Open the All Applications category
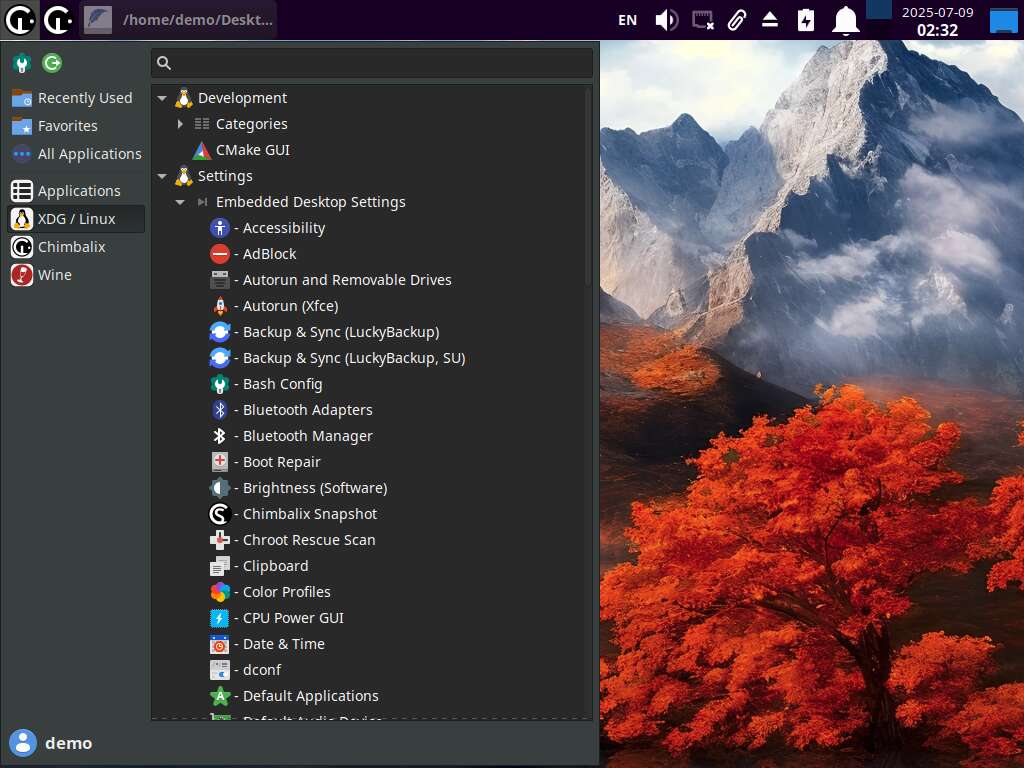The height and width of the screenshot is (768, 1024). 89,154
